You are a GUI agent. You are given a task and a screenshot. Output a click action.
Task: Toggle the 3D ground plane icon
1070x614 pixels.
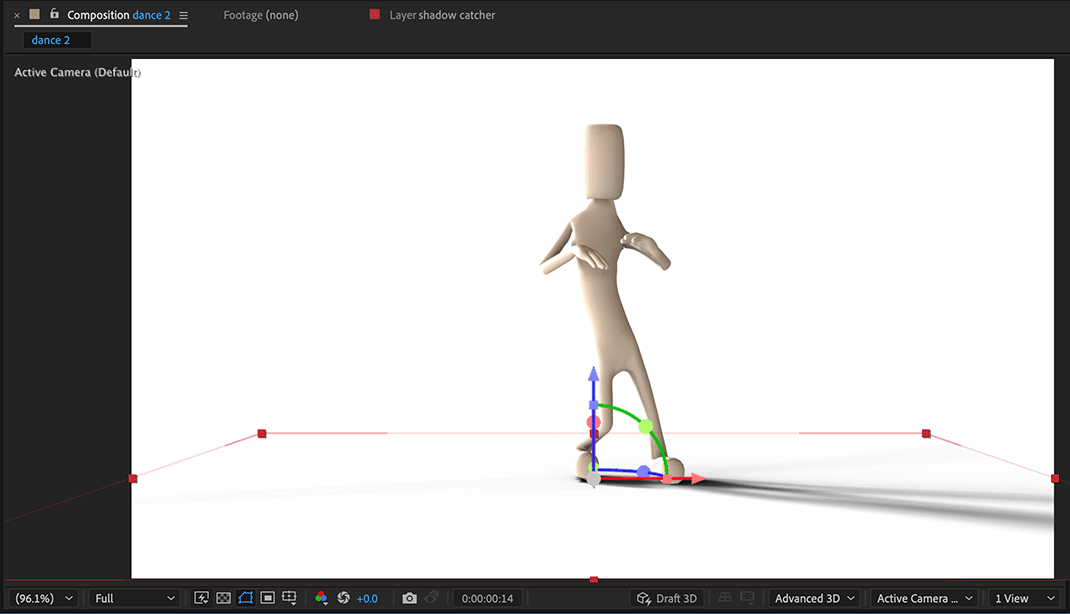725,598
